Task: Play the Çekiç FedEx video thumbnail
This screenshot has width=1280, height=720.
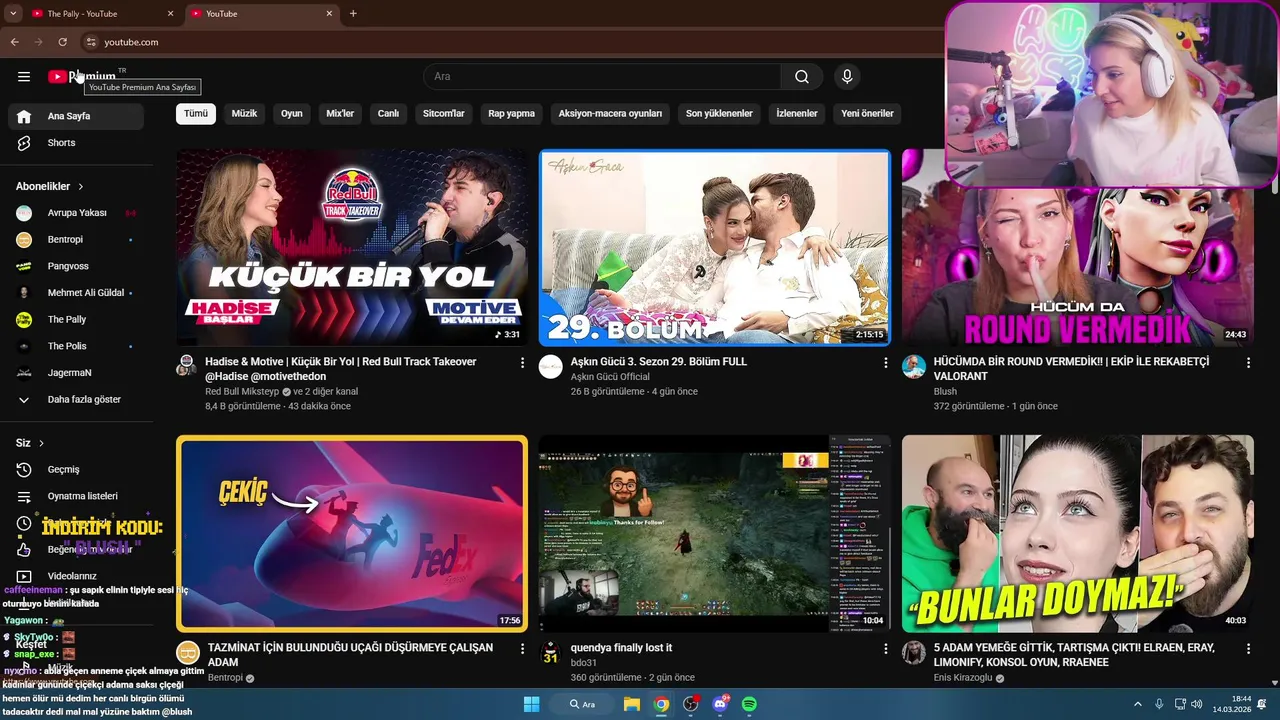Action: click(x=352, y=533)
